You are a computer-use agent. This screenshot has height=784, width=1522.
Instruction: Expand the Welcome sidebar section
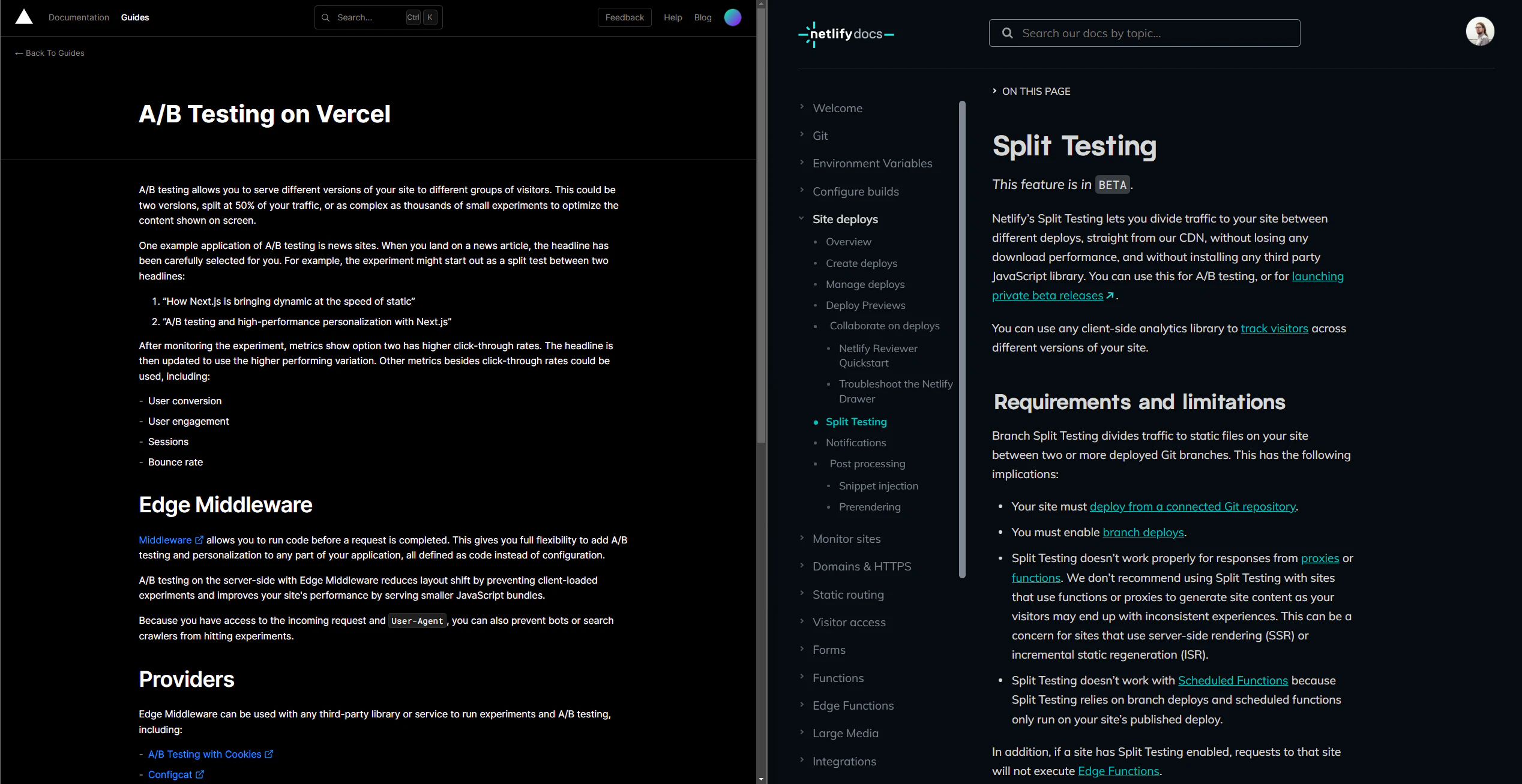pos(837,108)
